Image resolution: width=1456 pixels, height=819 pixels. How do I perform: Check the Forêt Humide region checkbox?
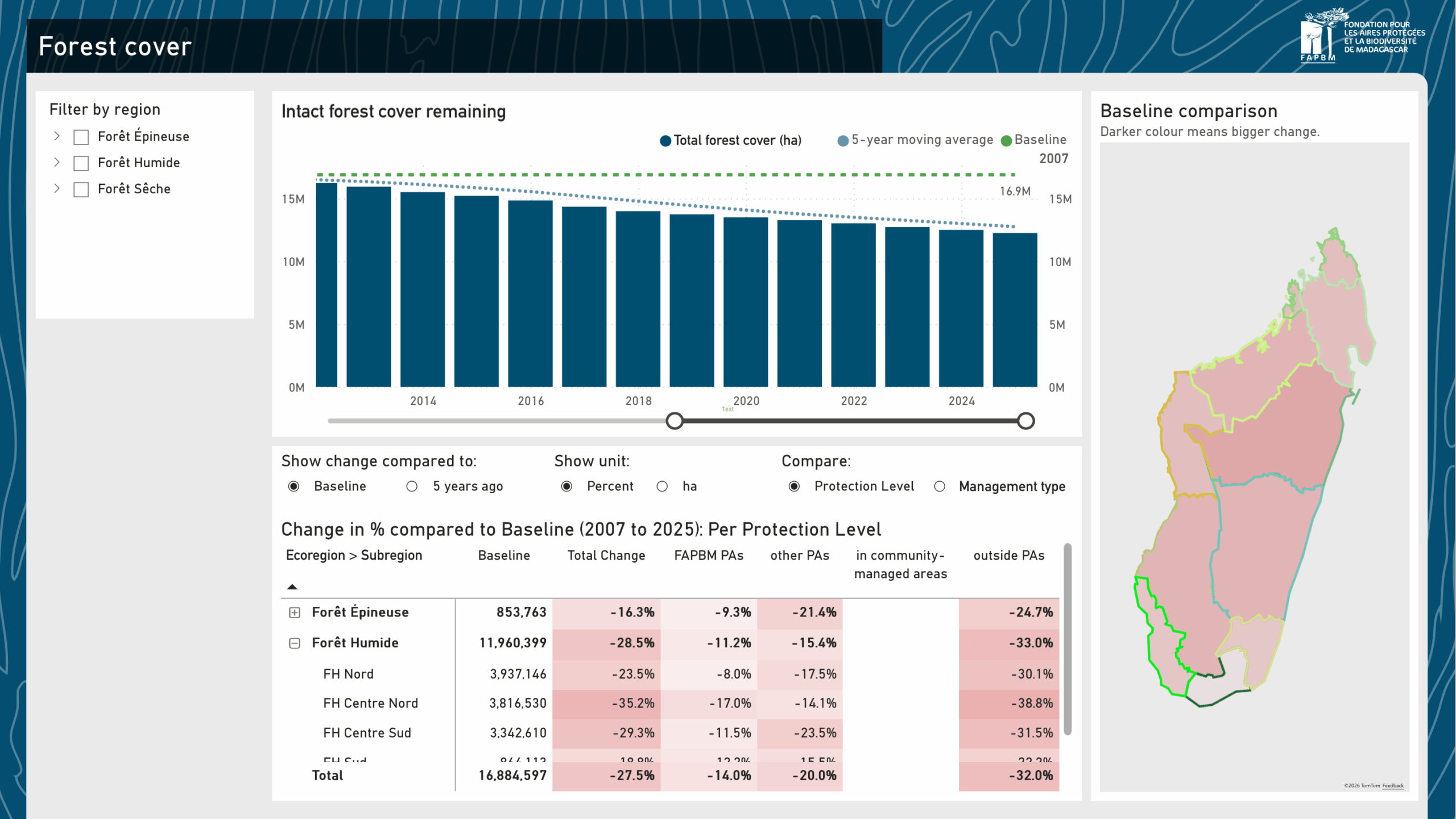81,163
